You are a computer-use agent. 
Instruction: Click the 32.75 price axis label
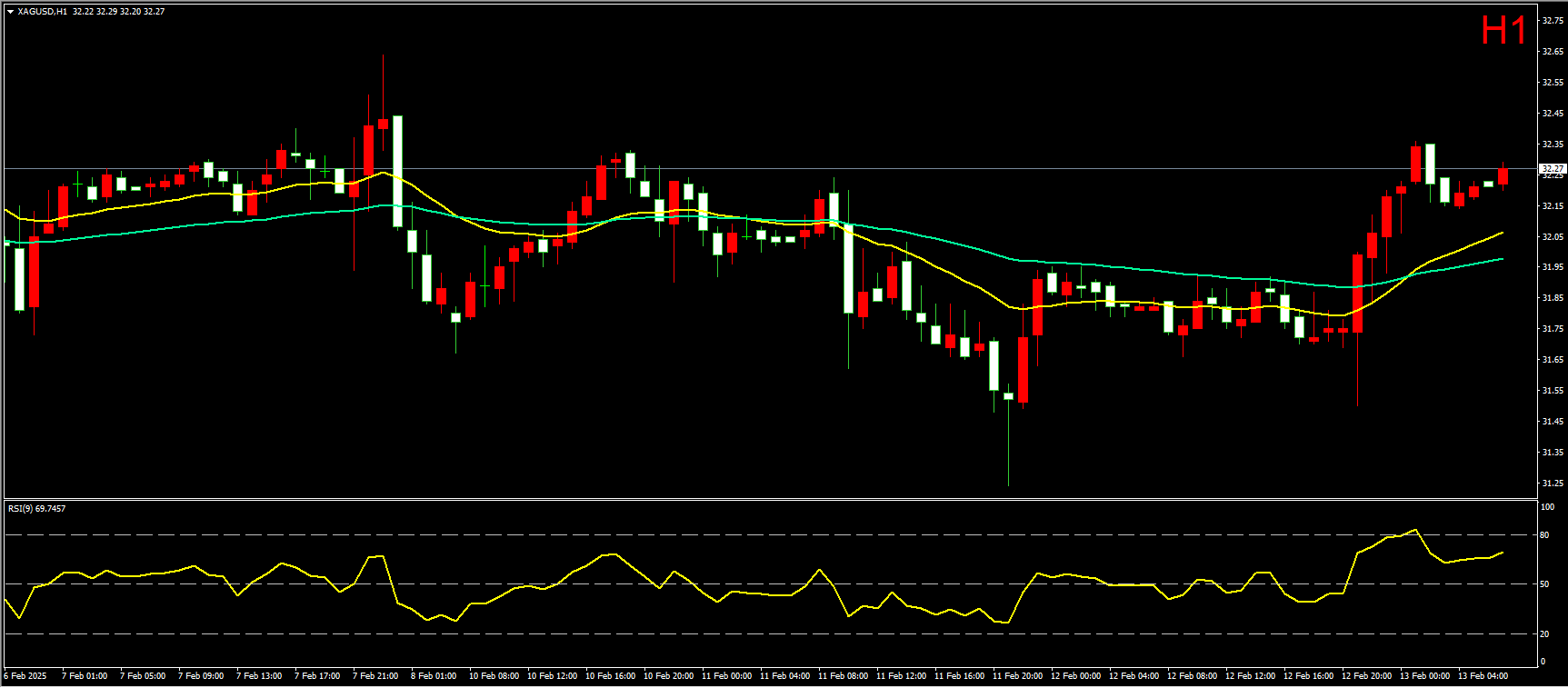point(1553,21)
